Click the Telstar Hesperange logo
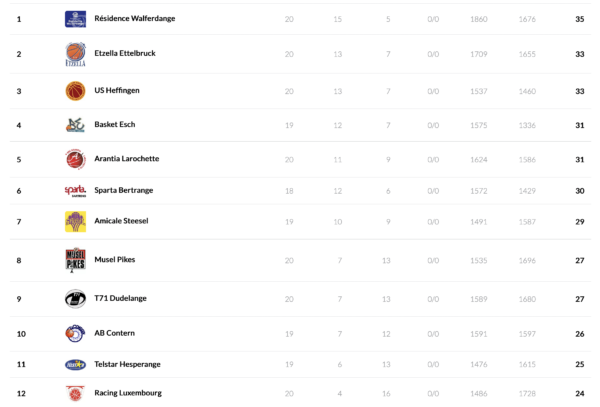Screen dimensions: 600x407 pos(75,365)
